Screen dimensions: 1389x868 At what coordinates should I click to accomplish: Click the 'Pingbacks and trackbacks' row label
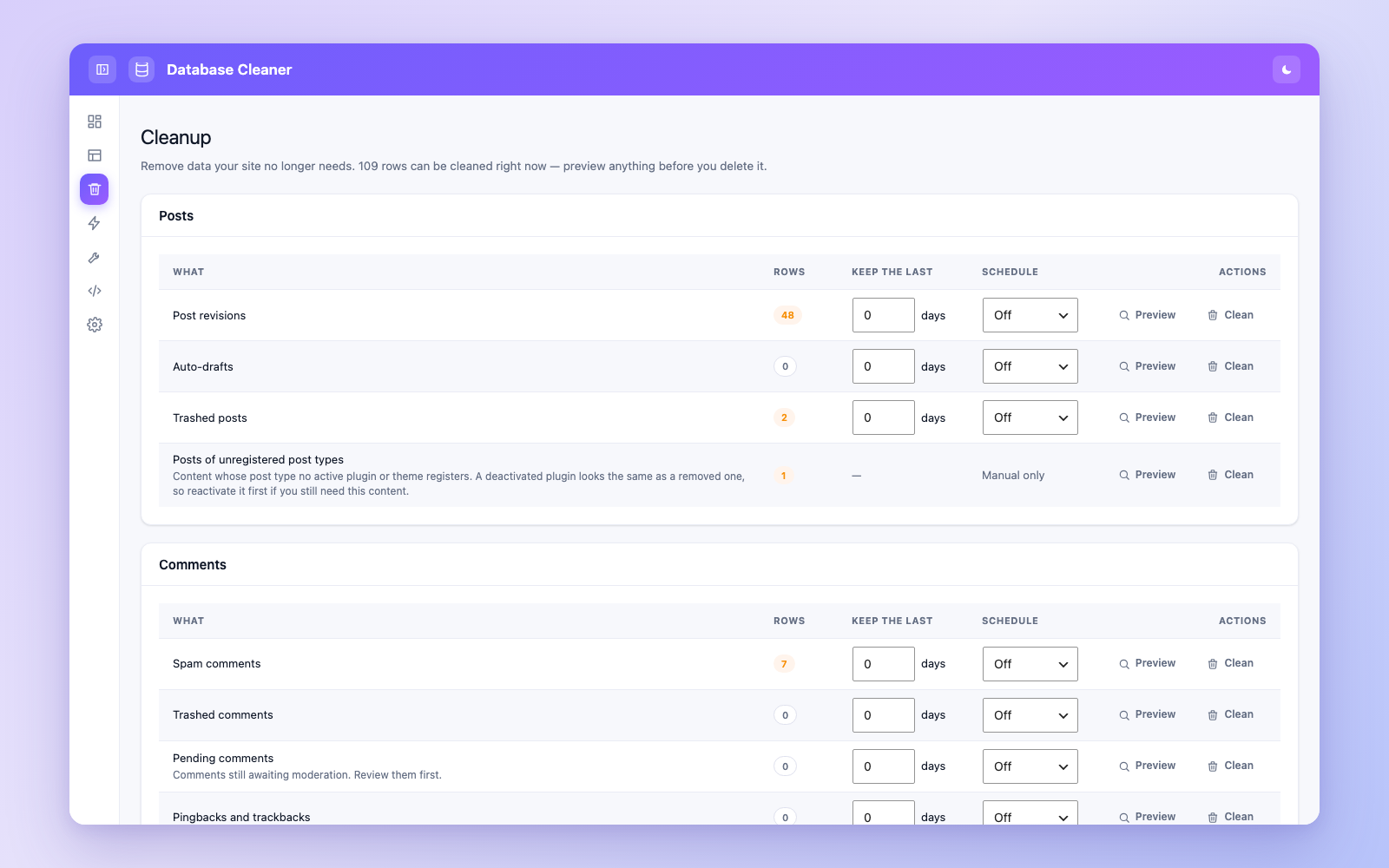(x=241, y=817)
